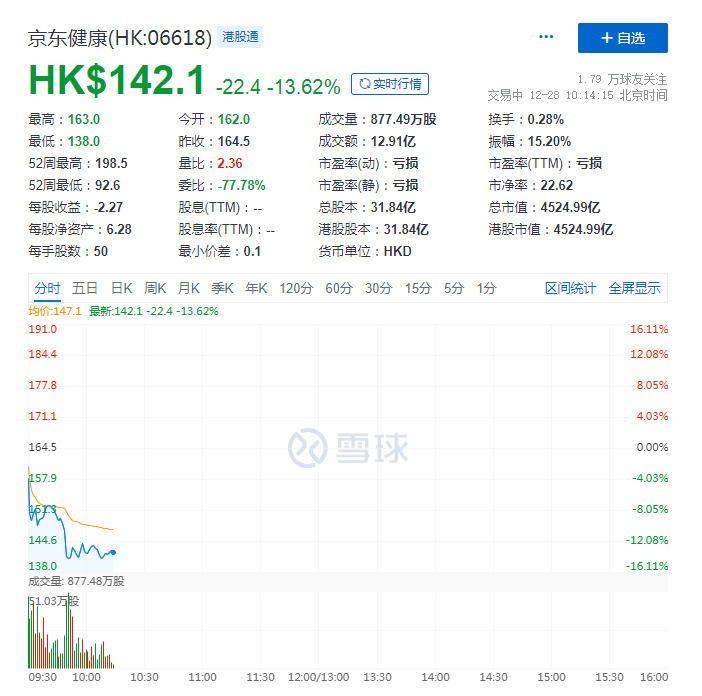Click the 振幅 15.20% entry
Viewport: 702px width, 696px height.
click(530, 141)
